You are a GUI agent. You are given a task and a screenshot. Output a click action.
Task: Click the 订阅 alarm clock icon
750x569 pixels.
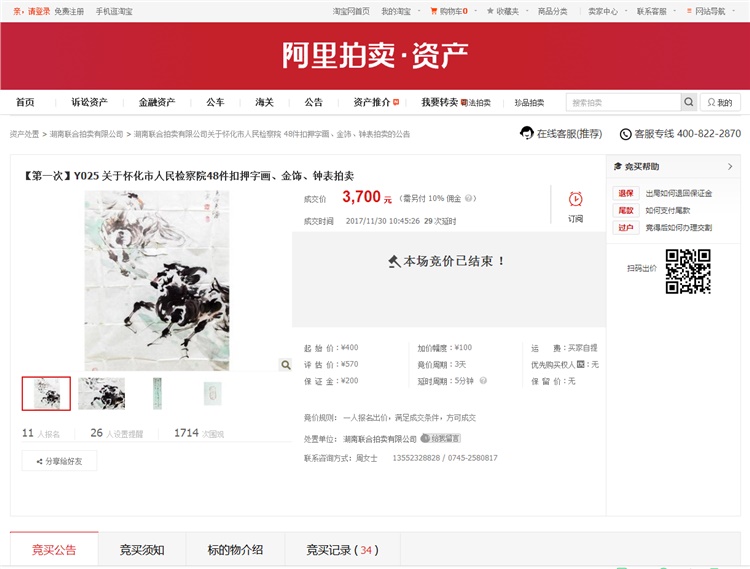575,199
